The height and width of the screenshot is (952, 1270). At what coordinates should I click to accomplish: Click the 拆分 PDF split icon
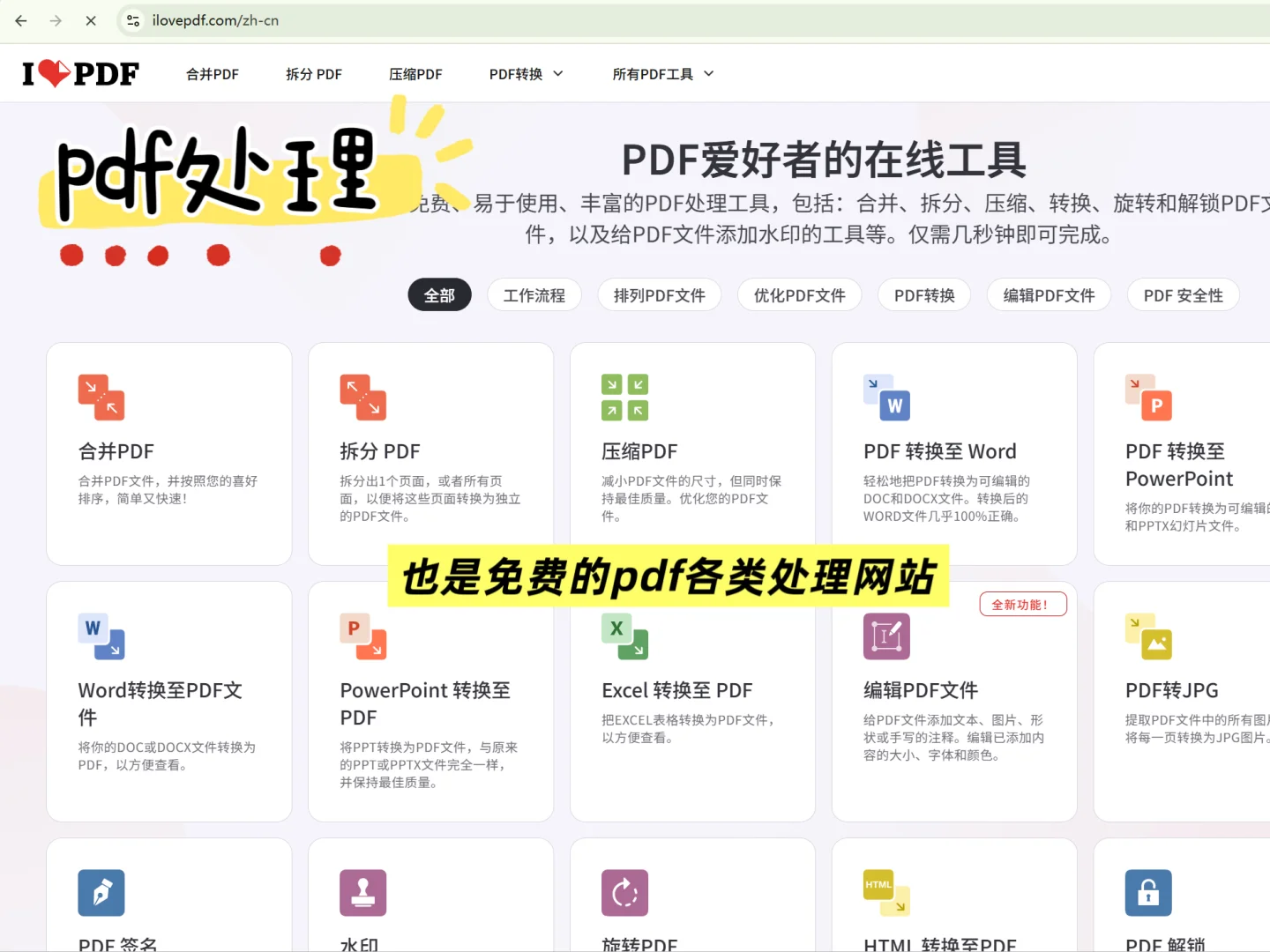coord(363,398)
